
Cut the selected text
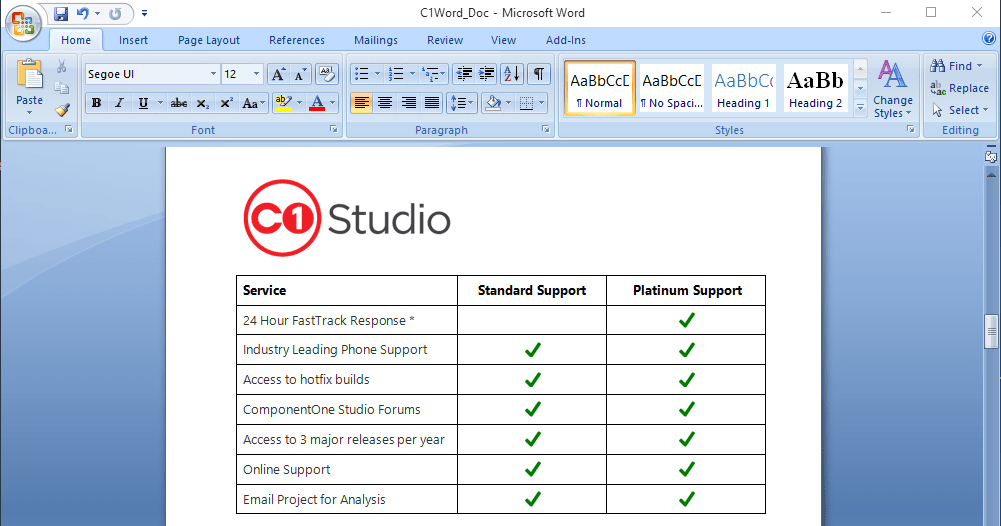[61, 66]
